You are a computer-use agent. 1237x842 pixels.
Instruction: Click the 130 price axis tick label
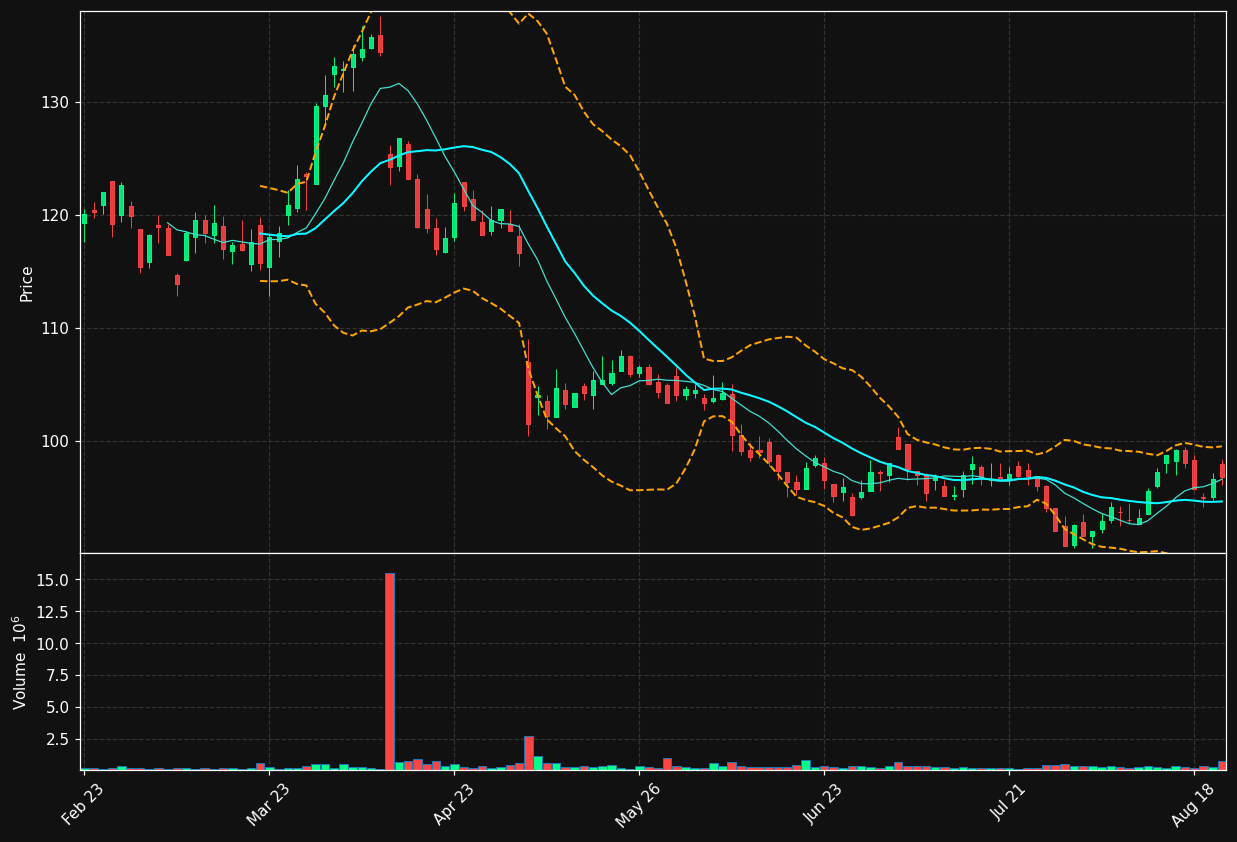click(x=56, y=102)
